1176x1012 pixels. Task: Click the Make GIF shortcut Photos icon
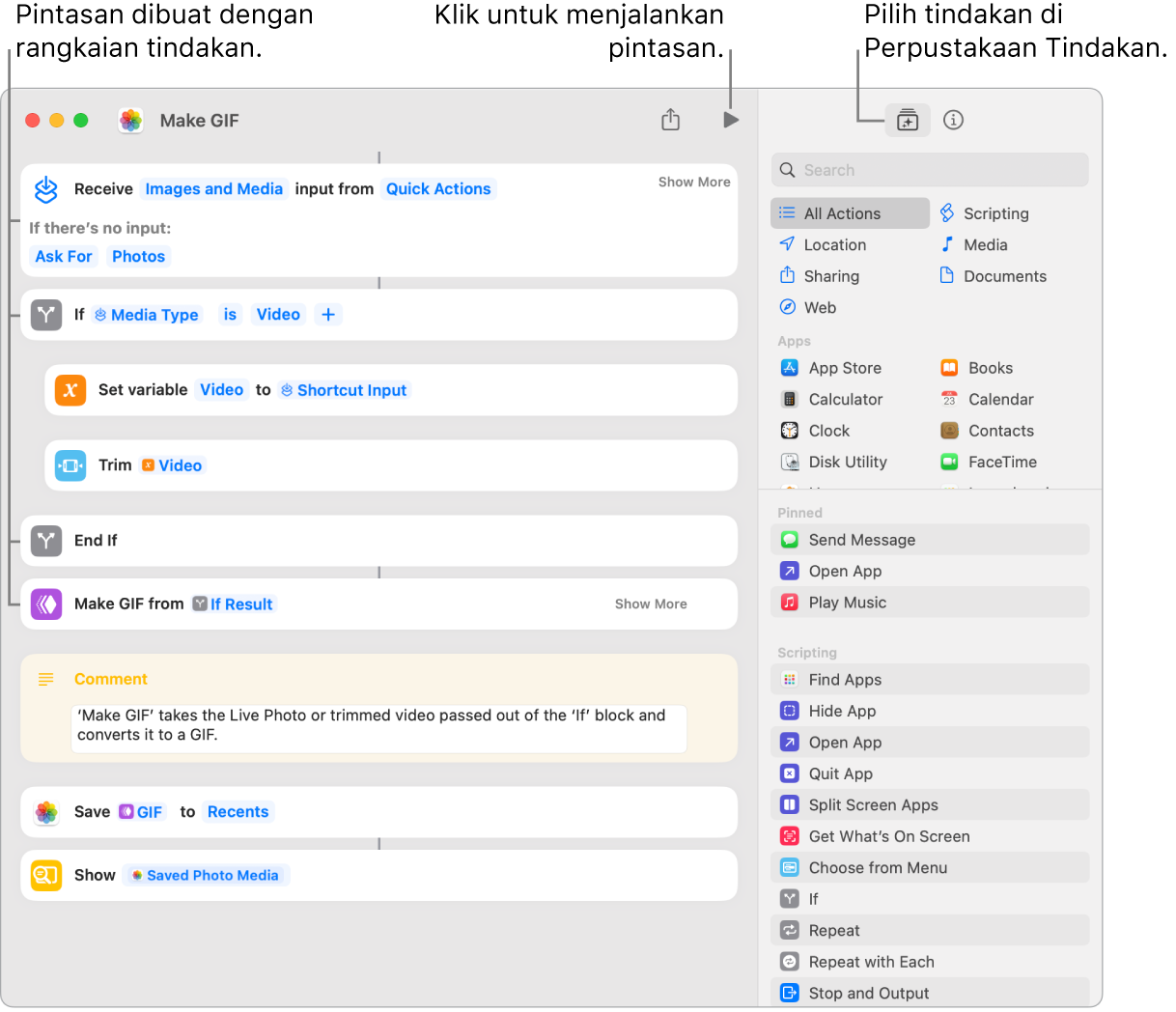[x=130, y=120]
